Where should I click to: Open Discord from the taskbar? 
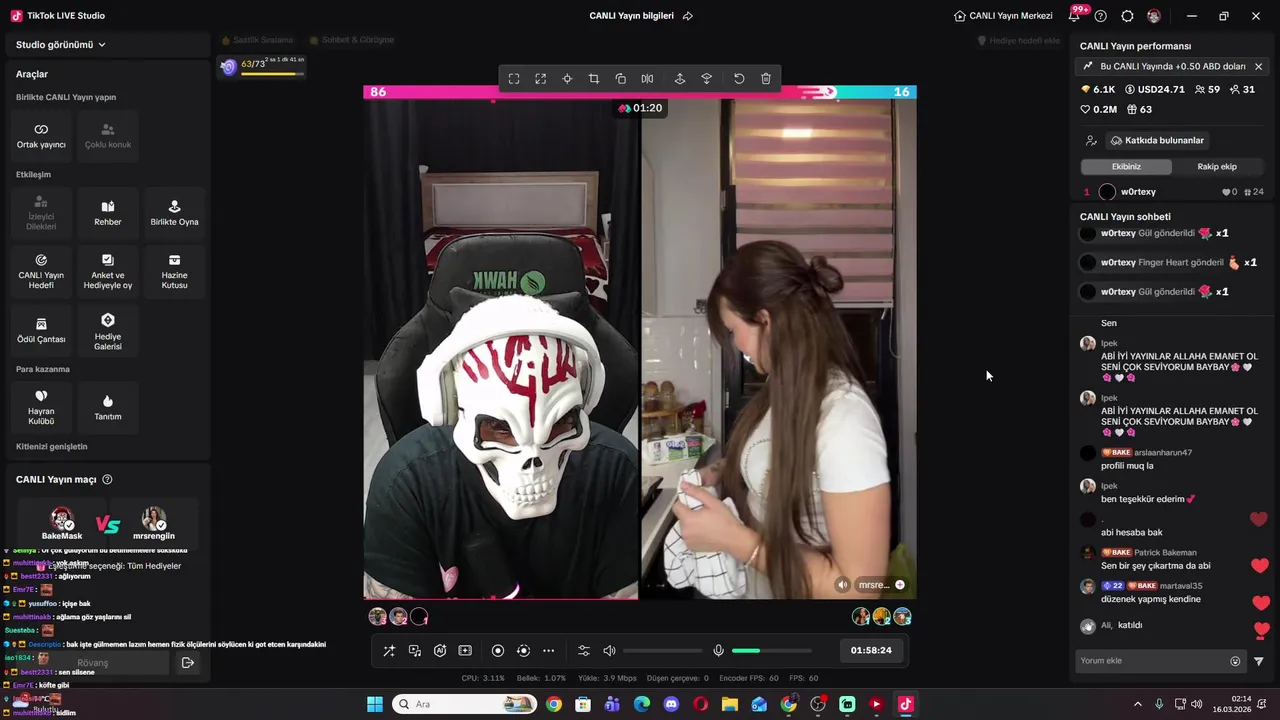[671, 704]
